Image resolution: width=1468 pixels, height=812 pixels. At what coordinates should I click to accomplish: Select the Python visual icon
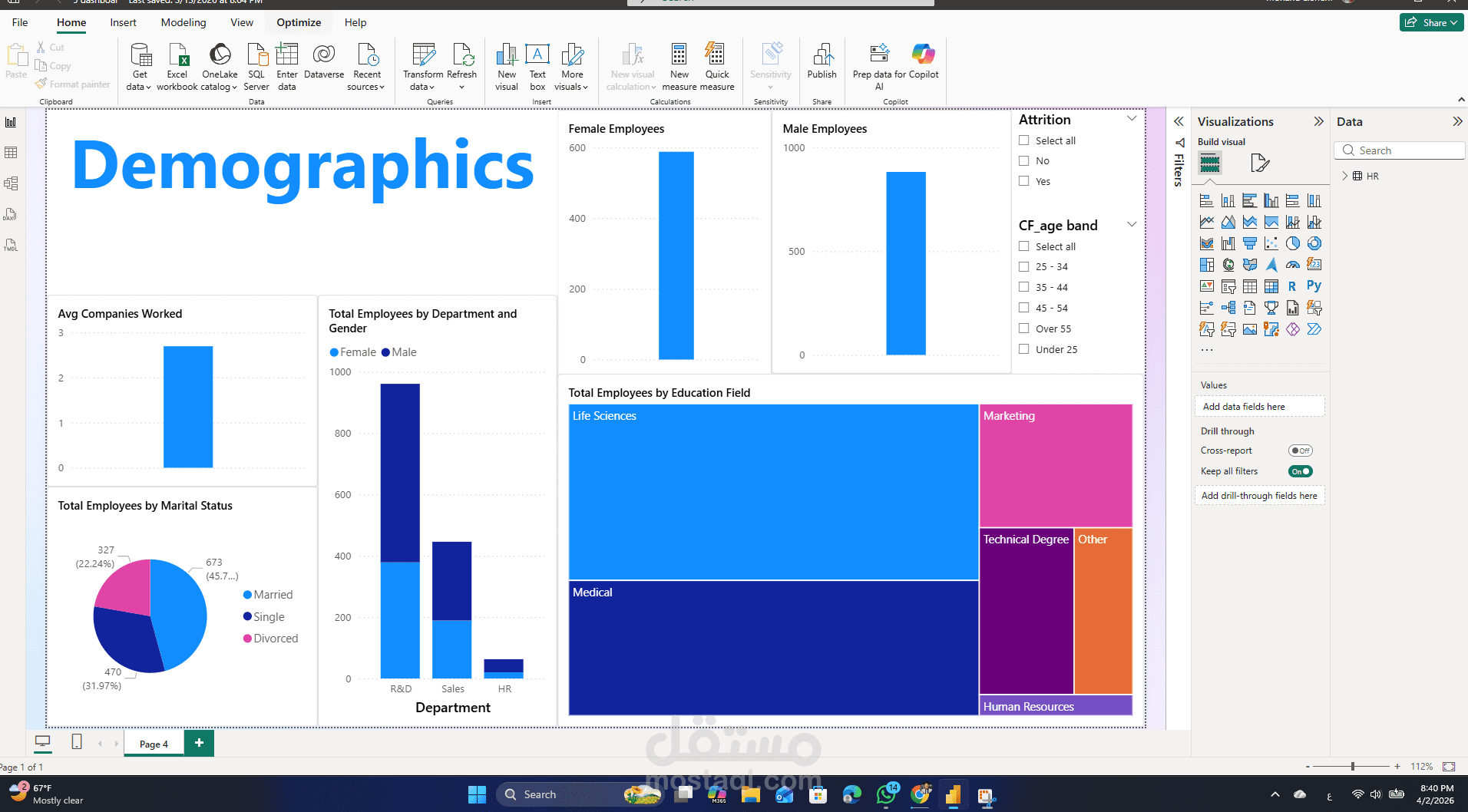[1314, 286]
